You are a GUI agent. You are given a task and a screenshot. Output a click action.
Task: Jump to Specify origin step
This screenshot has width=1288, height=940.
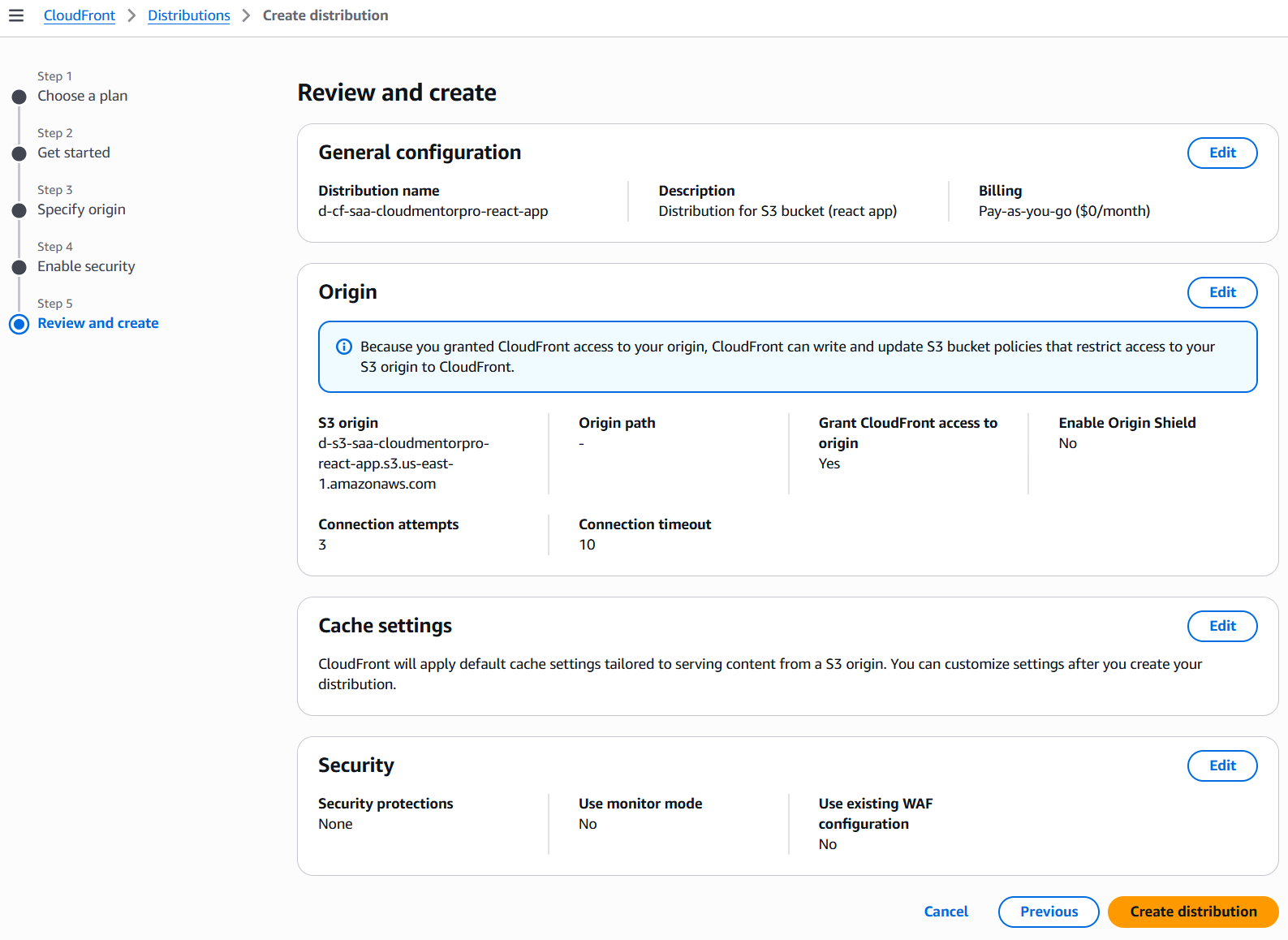click(81, 209)
